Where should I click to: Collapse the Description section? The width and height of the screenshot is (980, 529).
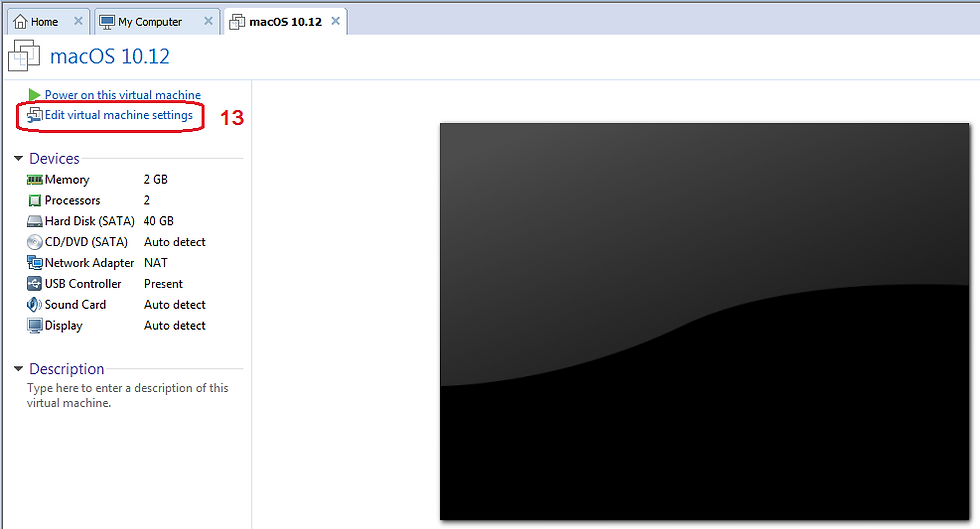tap(18, 369)
